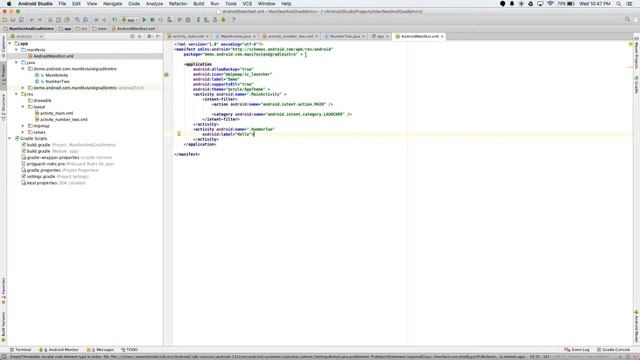Click the Find magnifier toolbar icon
The image size is (640, 360).
[77, 20]
